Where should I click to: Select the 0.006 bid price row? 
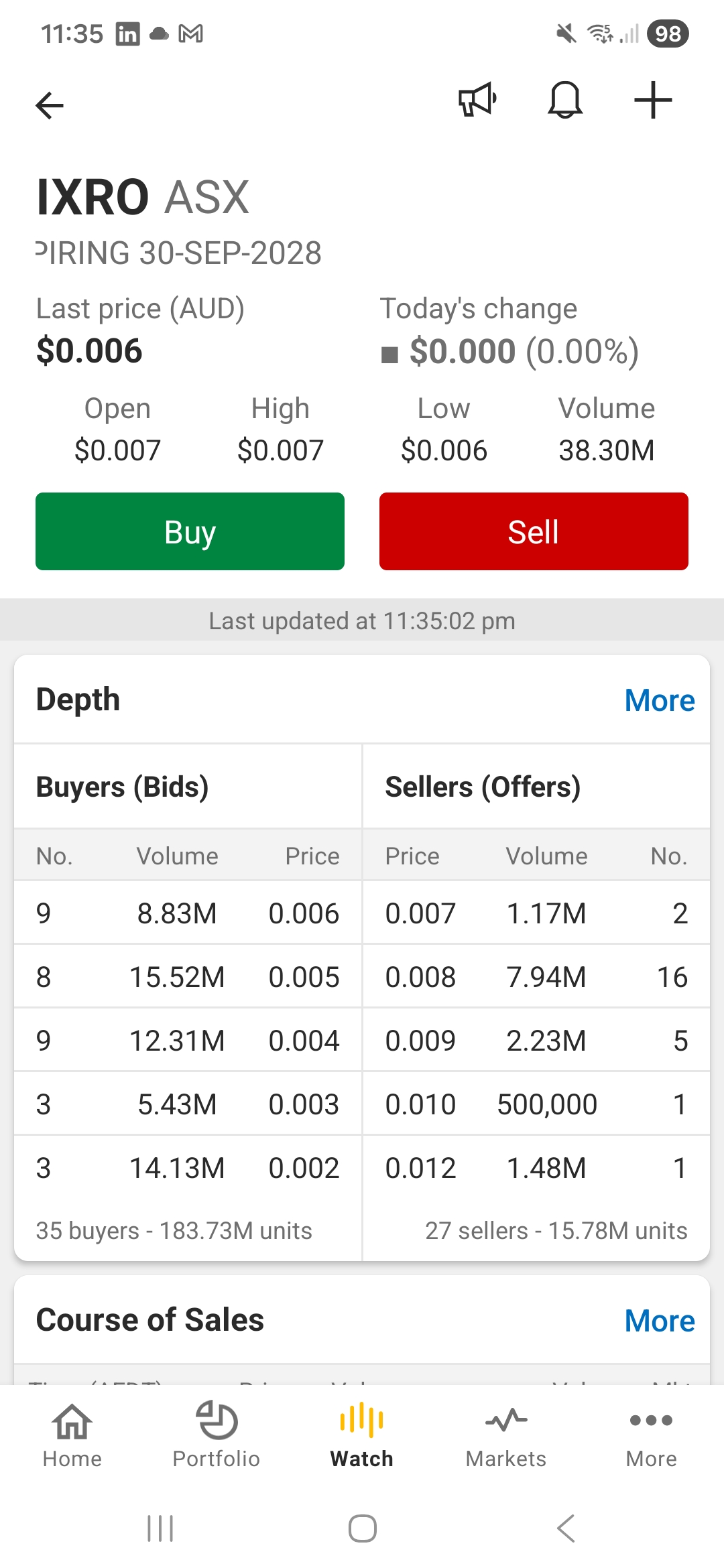click(x=188, y=913)
